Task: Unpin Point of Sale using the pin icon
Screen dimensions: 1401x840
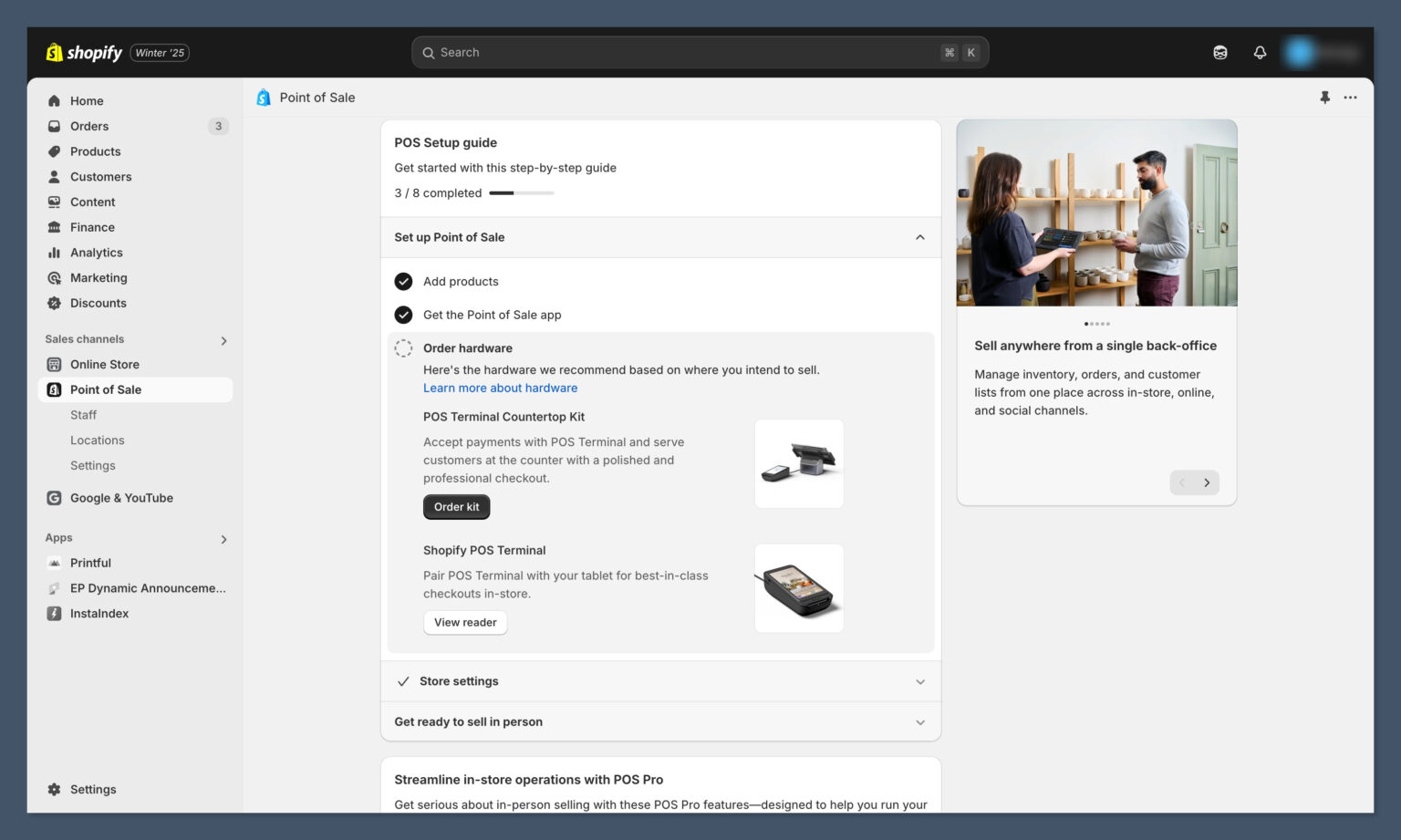Action: click(1325, 97)
